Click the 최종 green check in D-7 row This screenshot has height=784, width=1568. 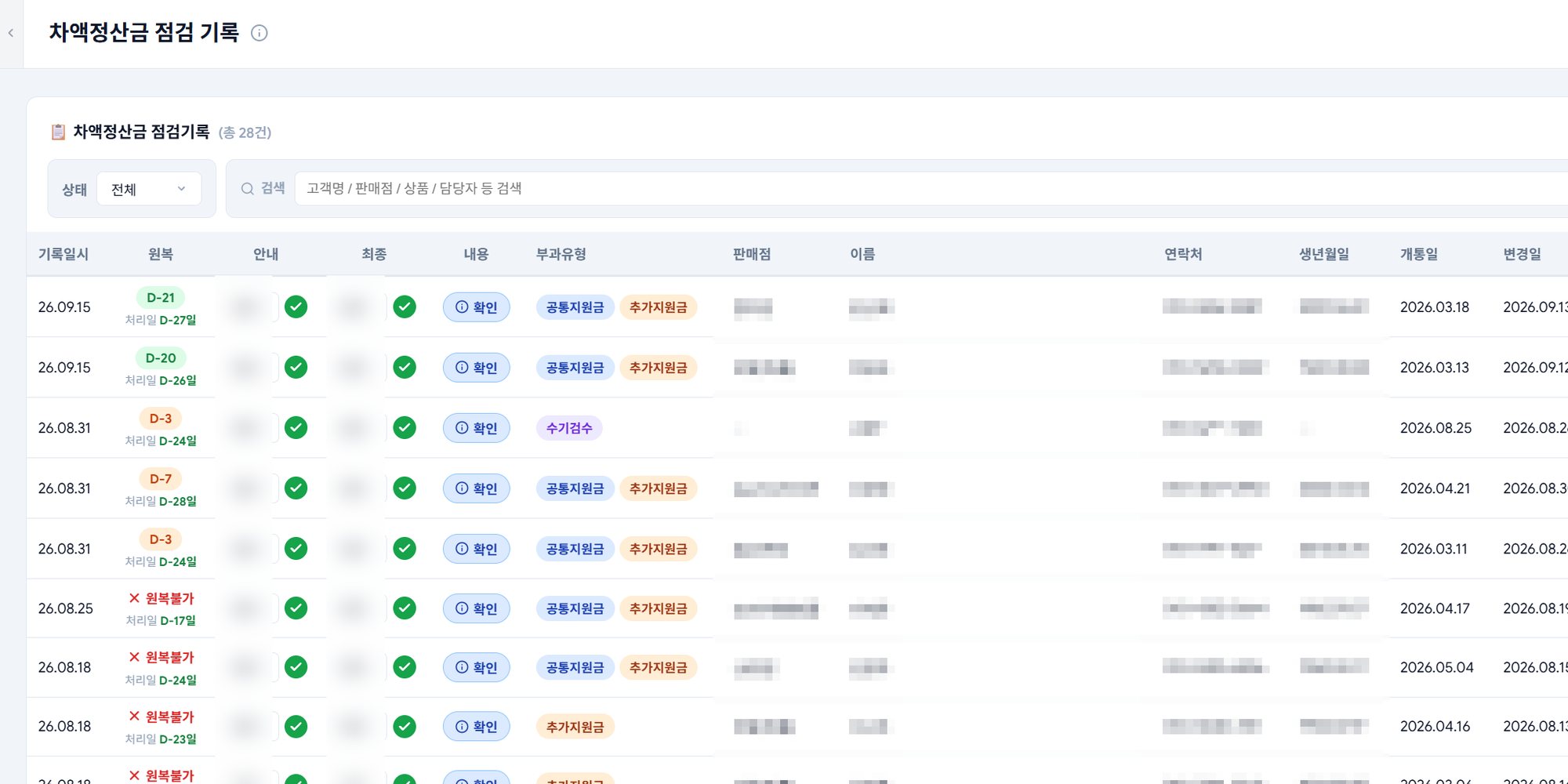coord(405,488)
